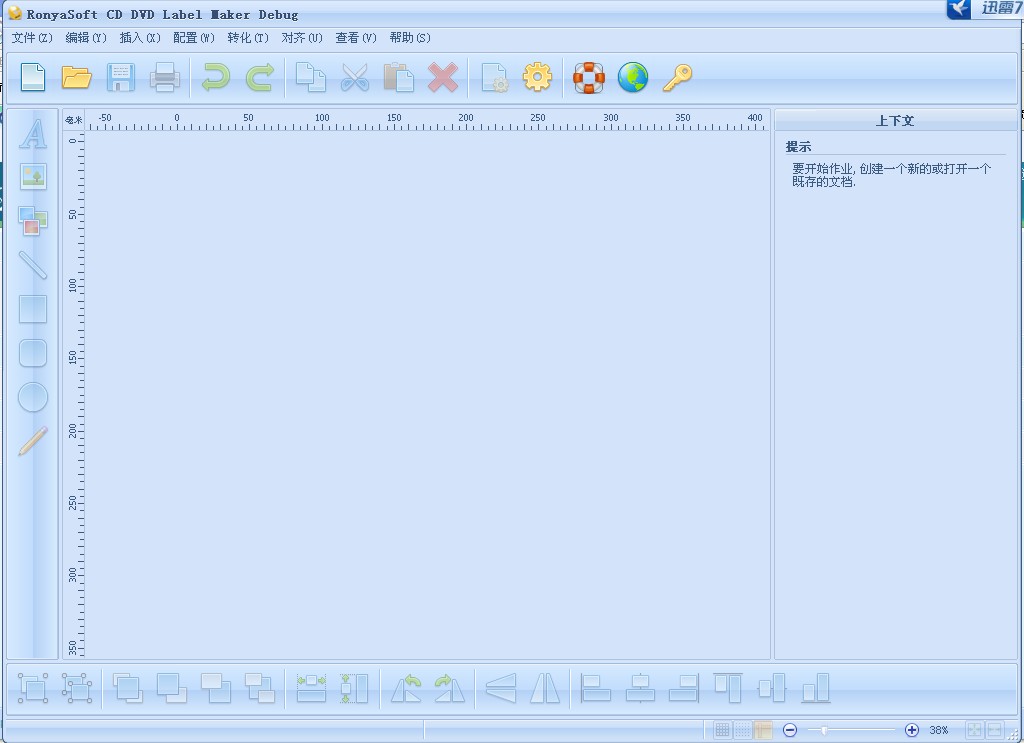Image resolution: width=1024 pixels, height=743 pixels.
Task: Open help via the lifebuoy icon
Action: pyautogui.click(x=589, y=77)
